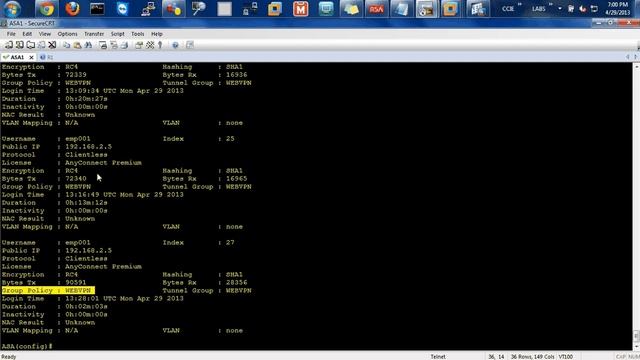Click the Find binoculars icon
640x360 pixels.
[88, 45]
